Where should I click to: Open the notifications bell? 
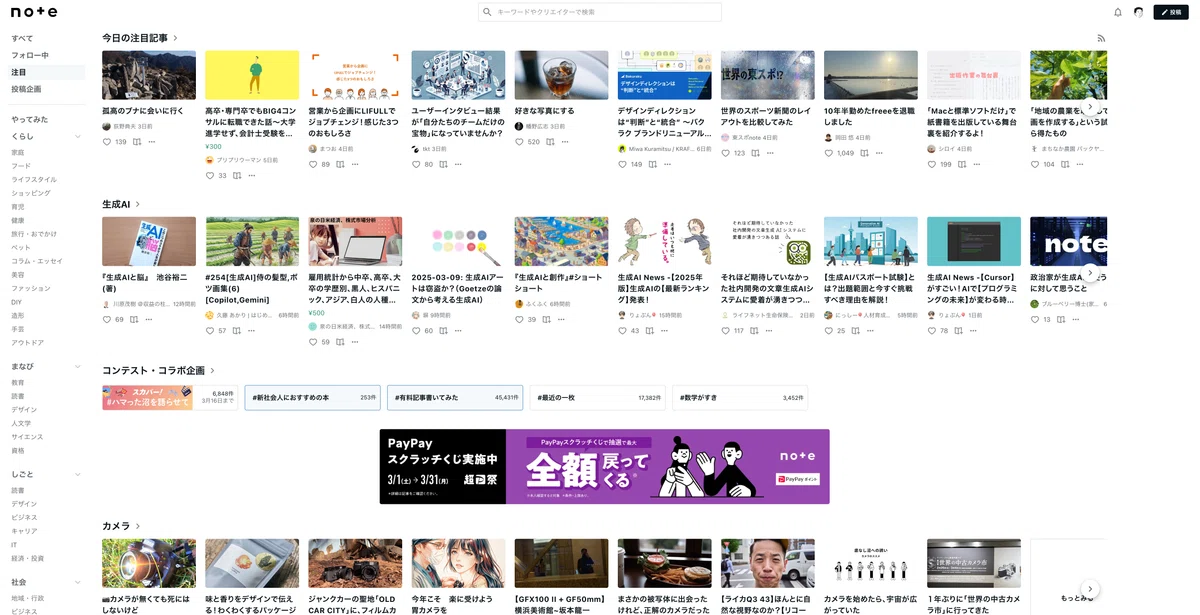coord(1118,12)
